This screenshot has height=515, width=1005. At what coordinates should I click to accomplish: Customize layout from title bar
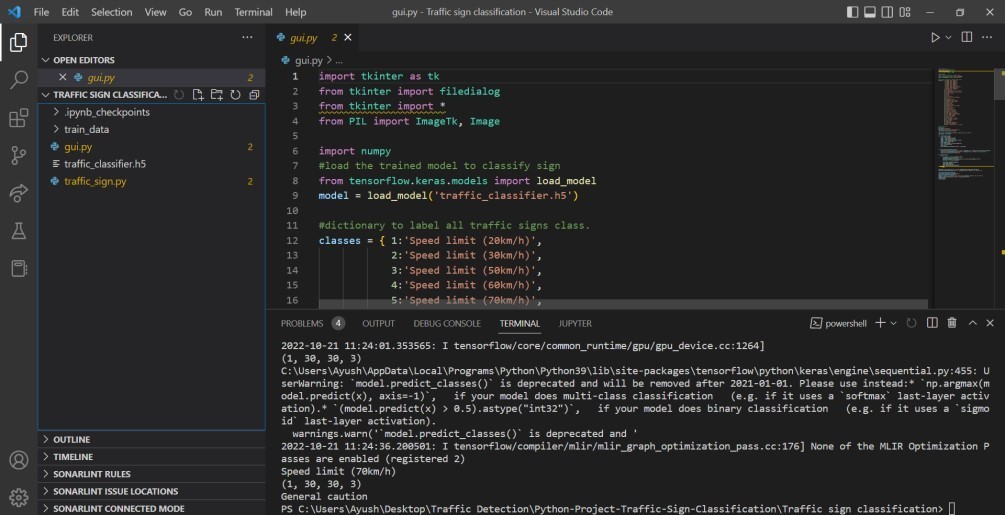905,12
